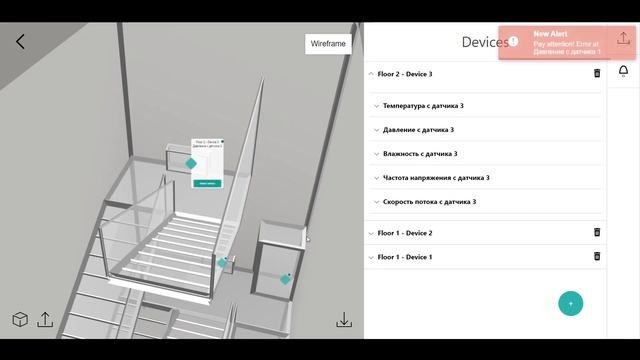Expand Скорость потока с датчика 3 row
The width and height of the screenshot is (640, 360).
click(x=377, y=202)
